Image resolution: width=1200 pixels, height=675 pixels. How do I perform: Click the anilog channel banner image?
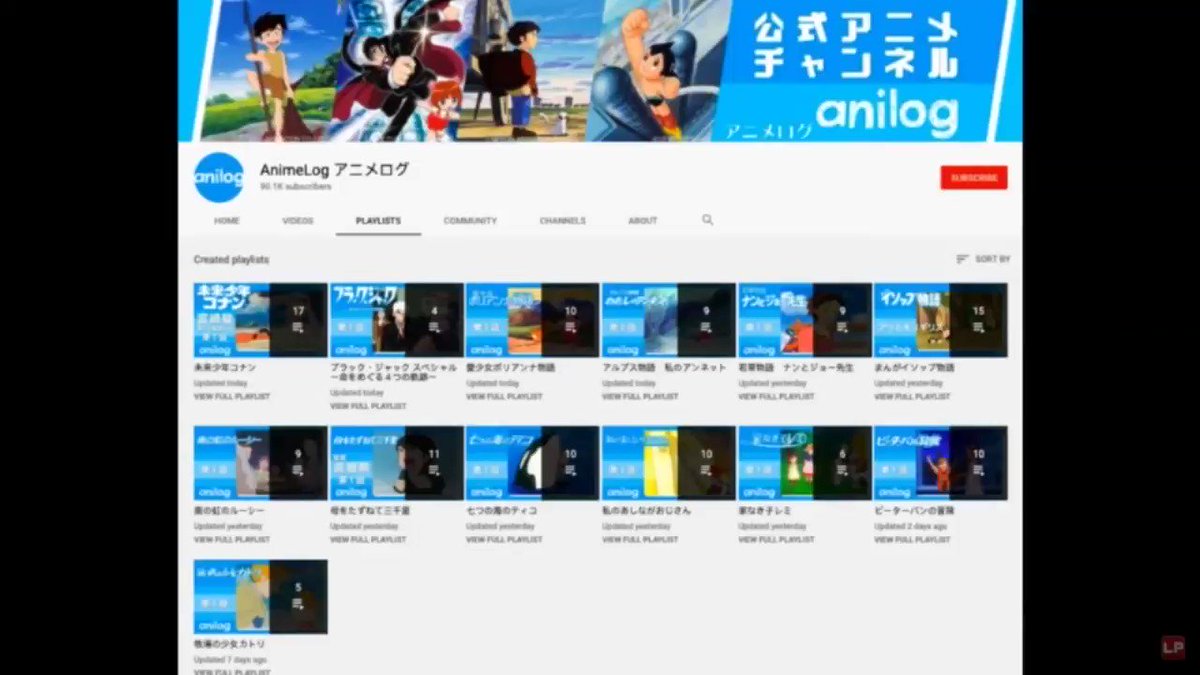pyautogui.click(x=600, y=70)
